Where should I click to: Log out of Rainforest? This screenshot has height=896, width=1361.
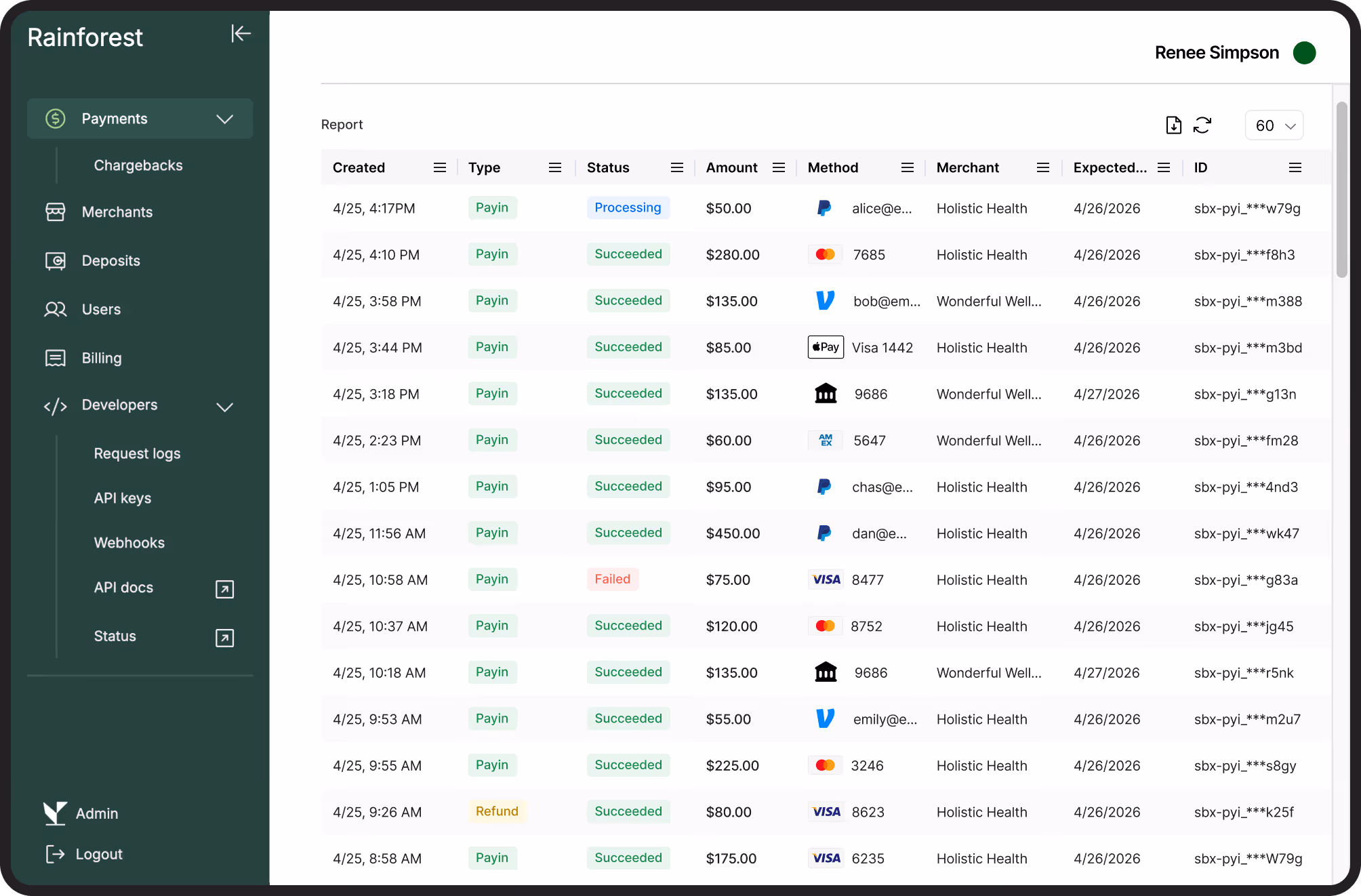coord(99,854)
